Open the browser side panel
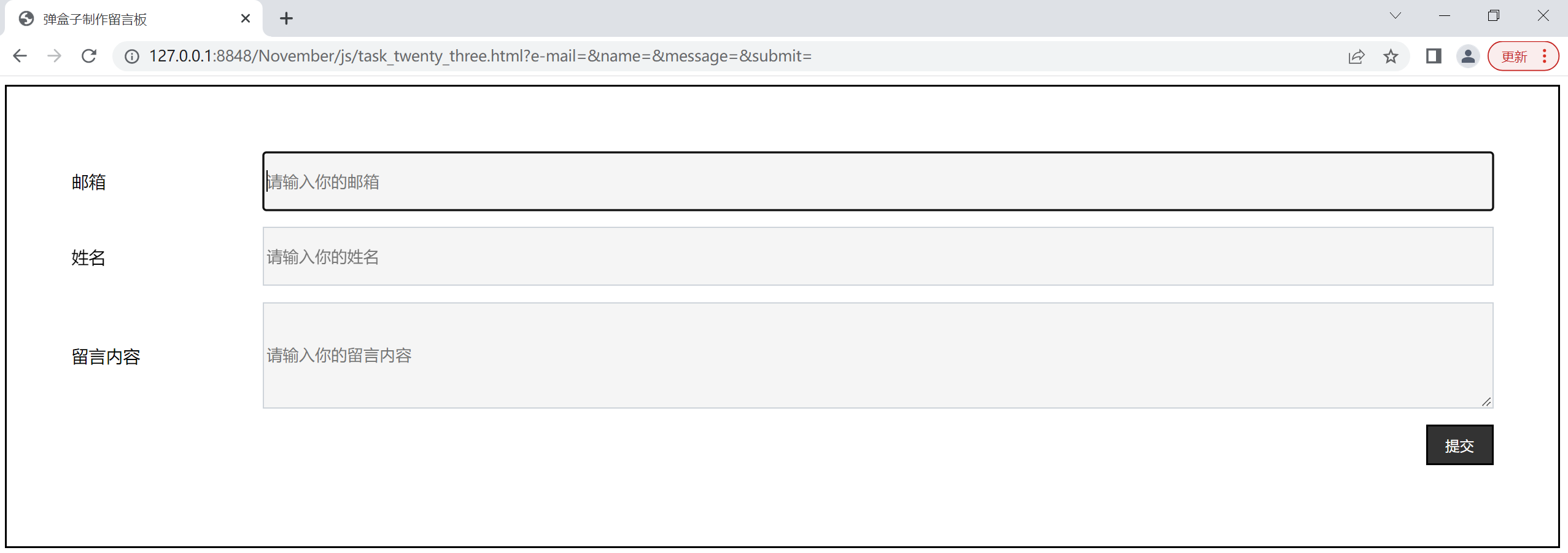The width and height of the screenshot is (1568, 553). tap(1434, 57)
